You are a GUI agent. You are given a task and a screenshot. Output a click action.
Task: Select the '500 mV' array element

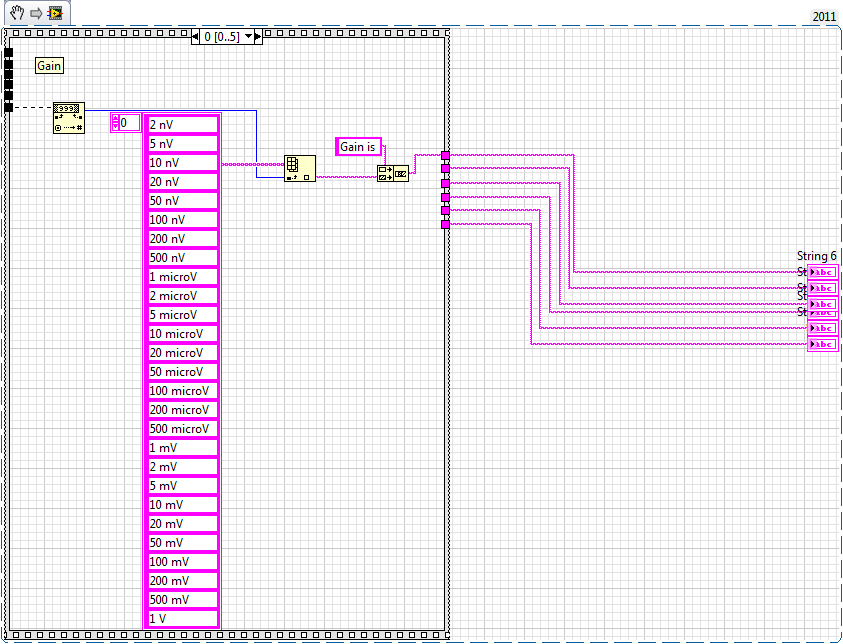182,600
